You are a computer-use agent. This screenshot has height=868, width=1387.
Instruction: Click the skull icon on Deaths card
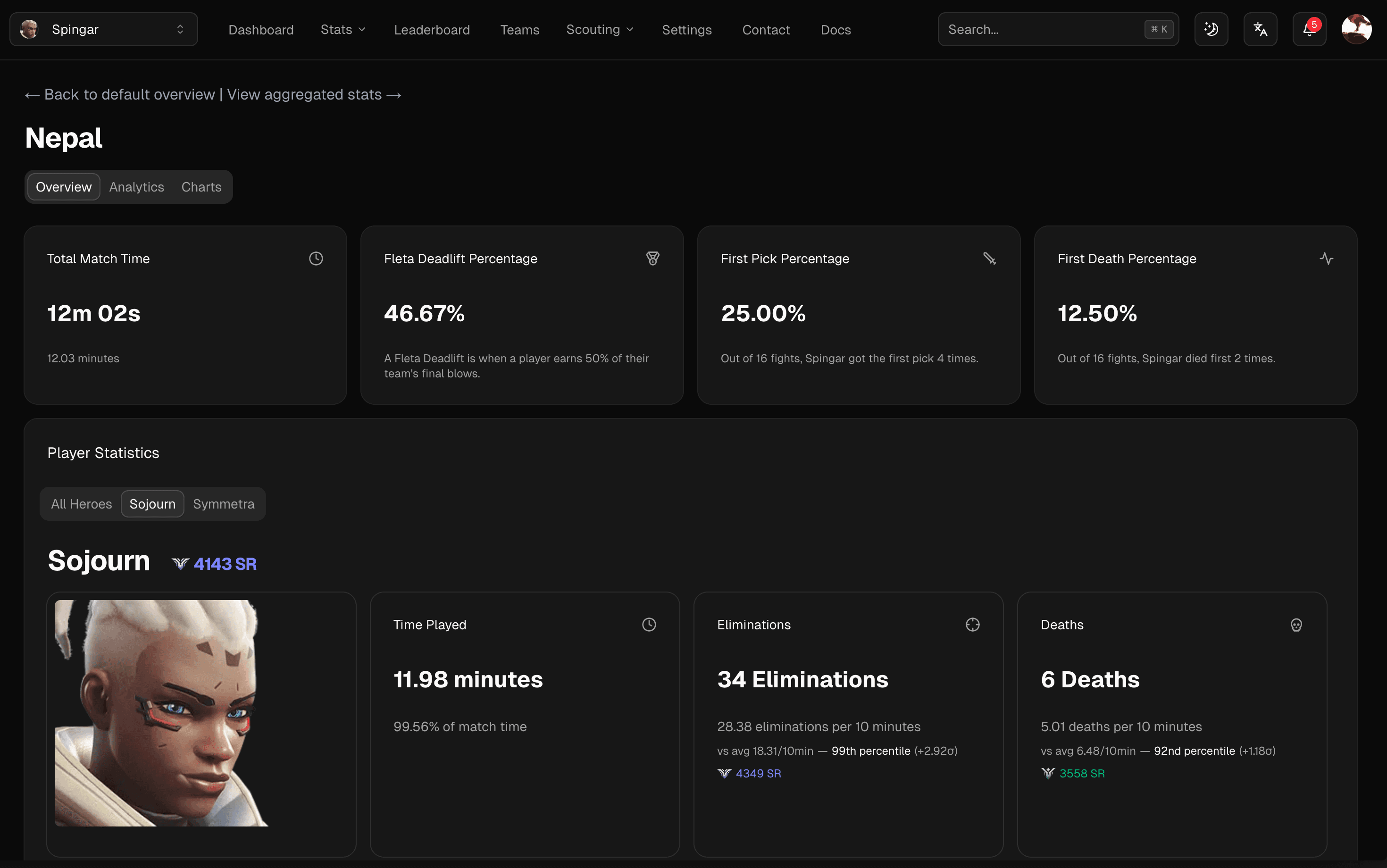coord(1297,625)
